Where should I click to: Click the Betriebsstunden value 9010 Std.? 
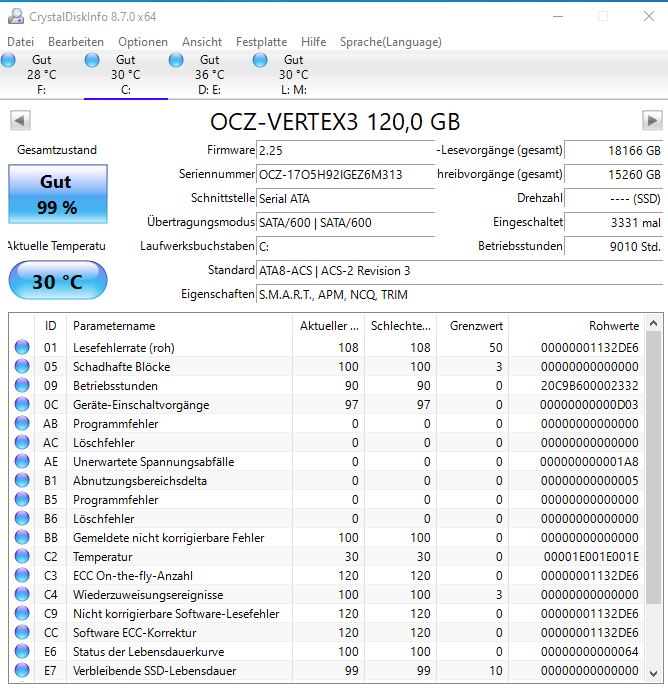(x=613, y=246)
